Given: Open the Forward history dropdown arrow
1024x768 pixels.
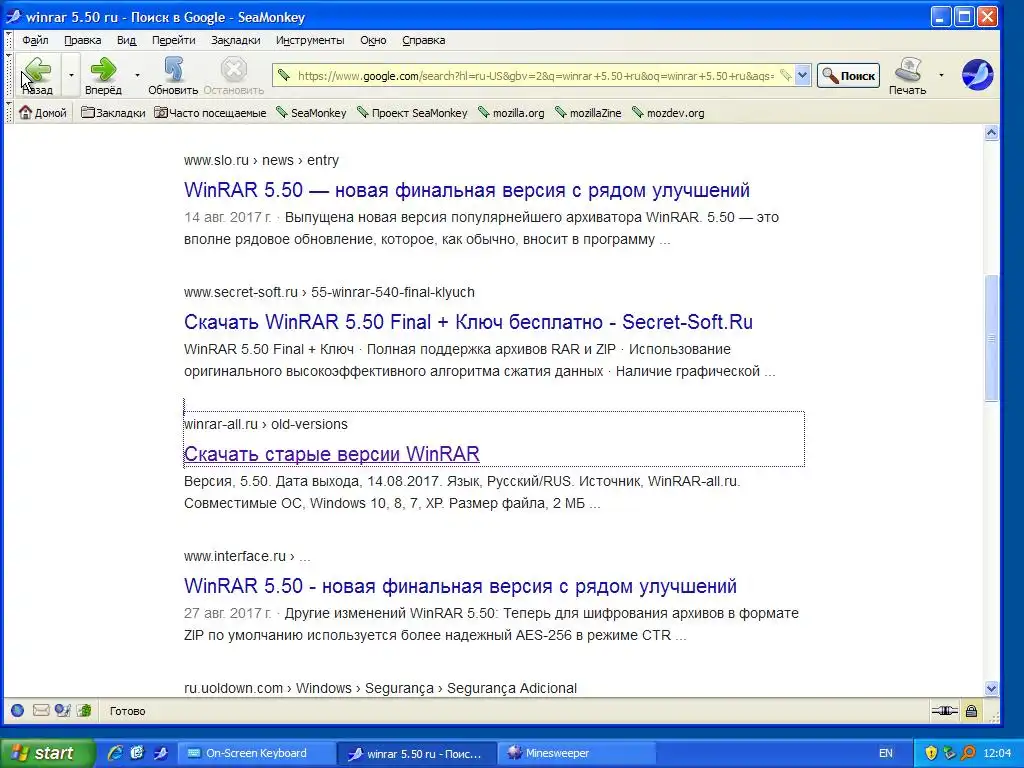Looking at the screenshot, I should tap(137, 76).
